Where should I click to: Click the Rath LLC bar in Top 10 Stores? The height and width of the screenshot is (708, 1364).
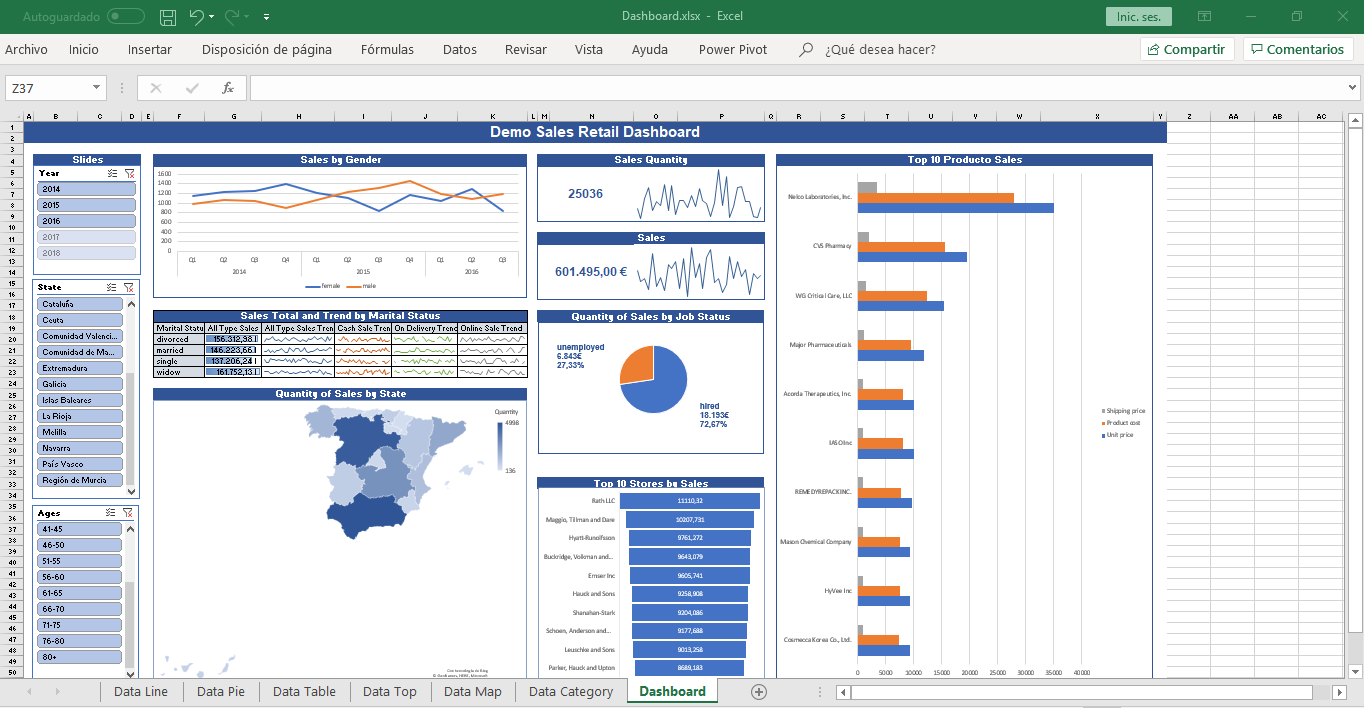click(690, 501)
